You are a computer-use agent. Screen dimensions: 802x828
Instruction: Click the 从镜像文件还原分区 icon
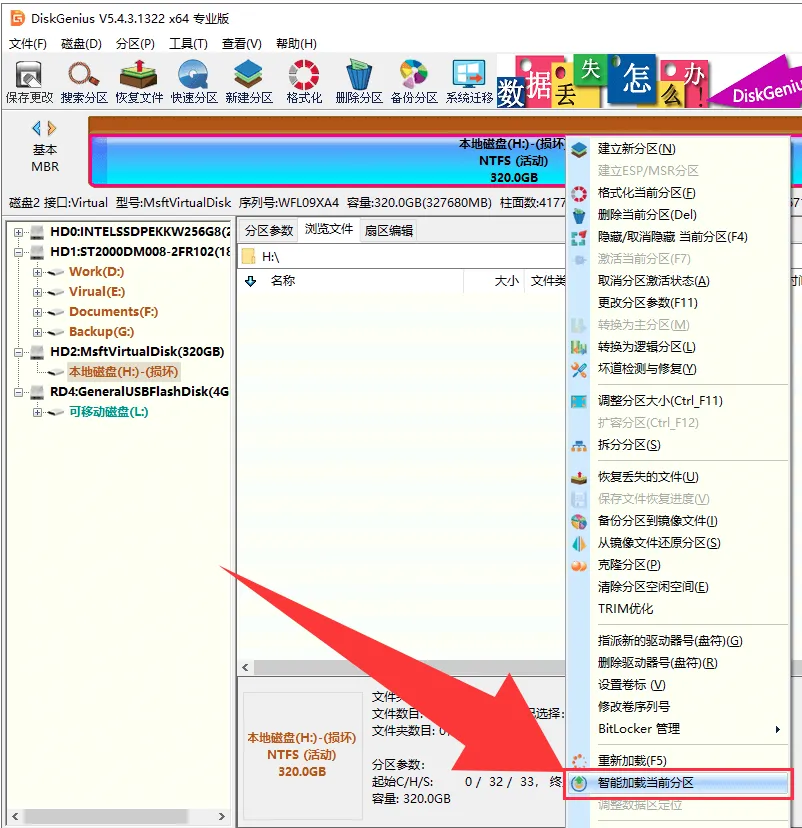point(579,543)
